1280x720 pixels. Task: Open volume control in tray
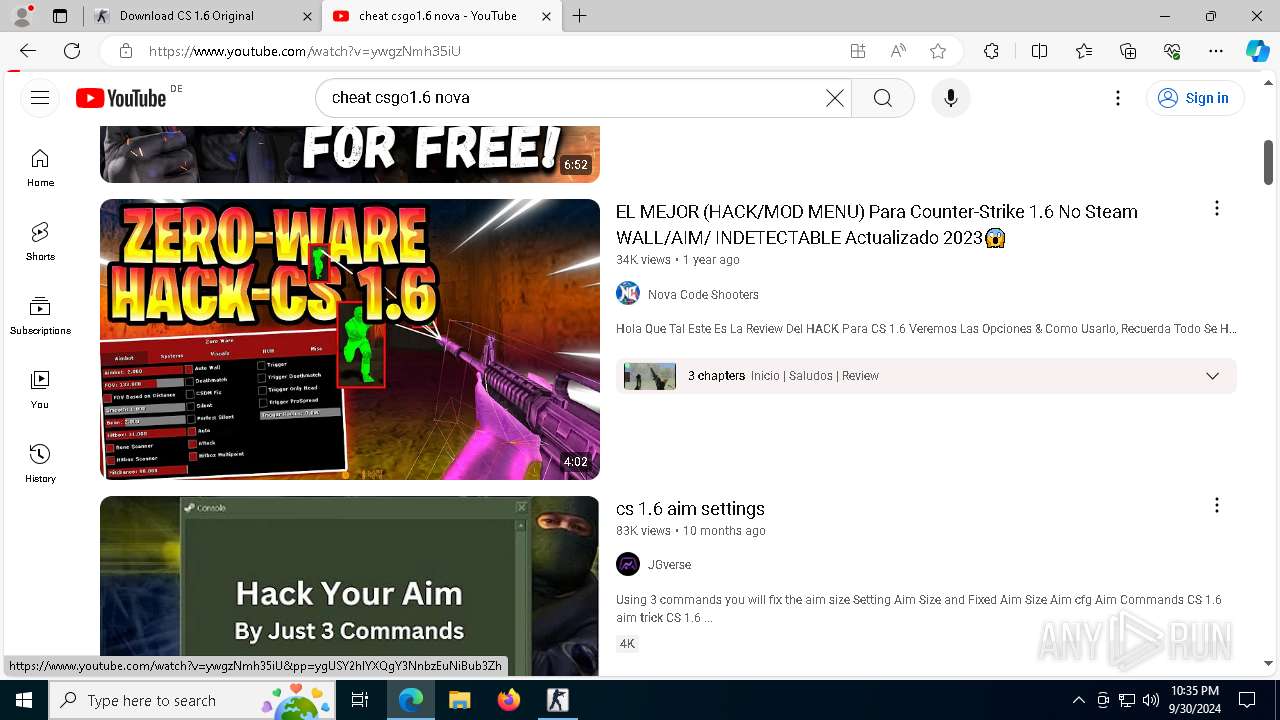(x=1151, y=700)
